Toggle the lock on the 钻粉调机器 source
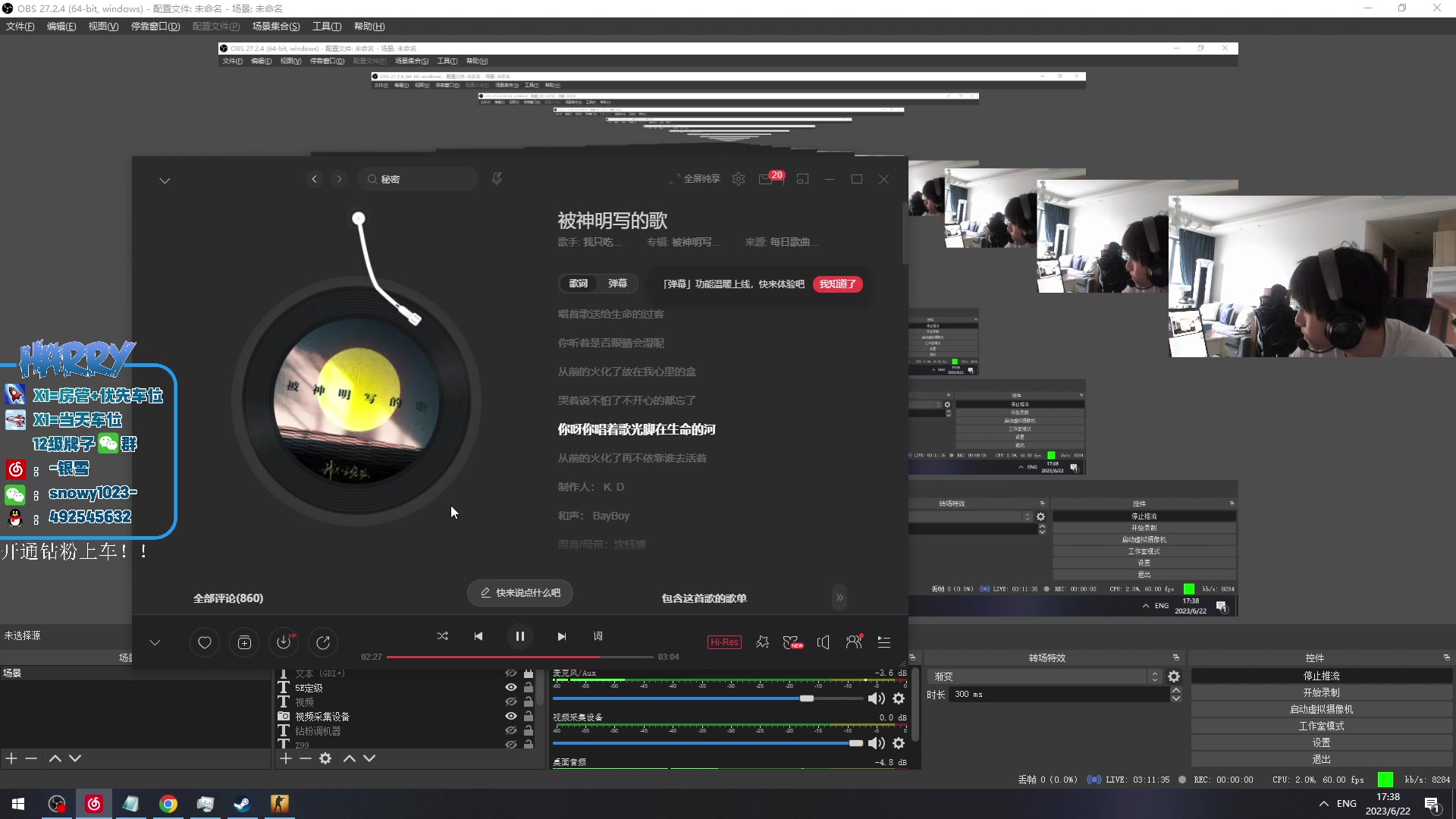Image resolution: width=1456 pixels, height=819 pixels. pyautogui.click(x=529, y=731)
